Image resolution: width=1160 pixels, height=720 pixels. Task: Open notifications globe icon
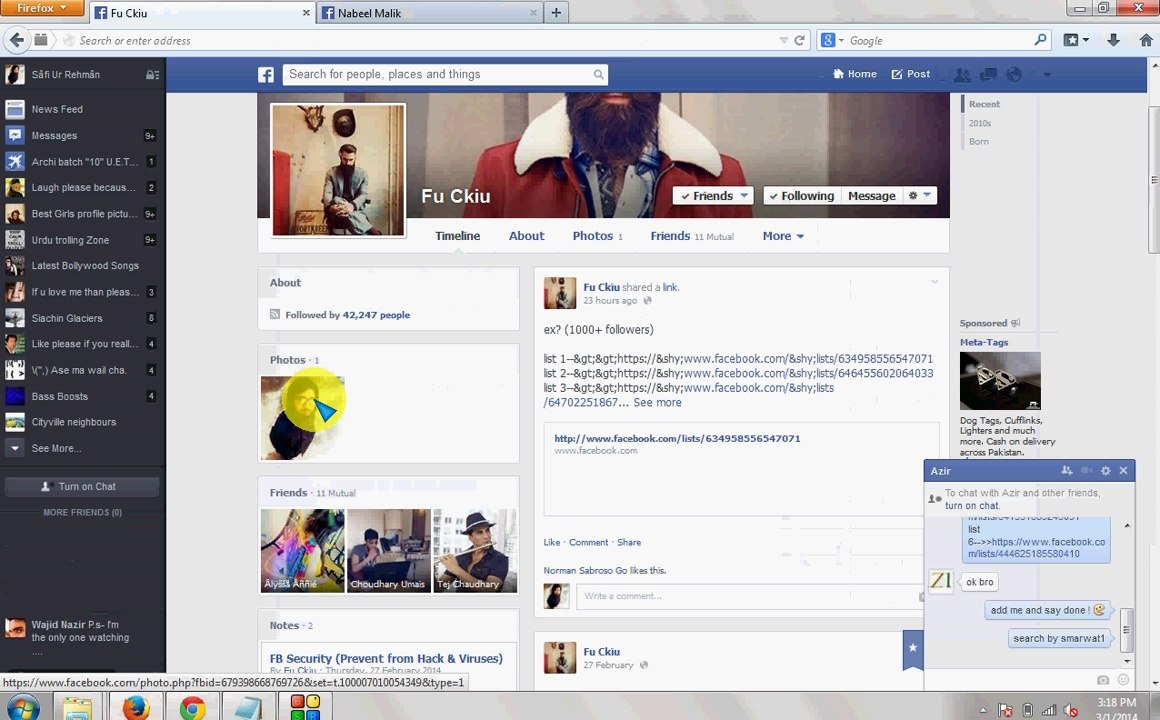(x=1014, y=74)
